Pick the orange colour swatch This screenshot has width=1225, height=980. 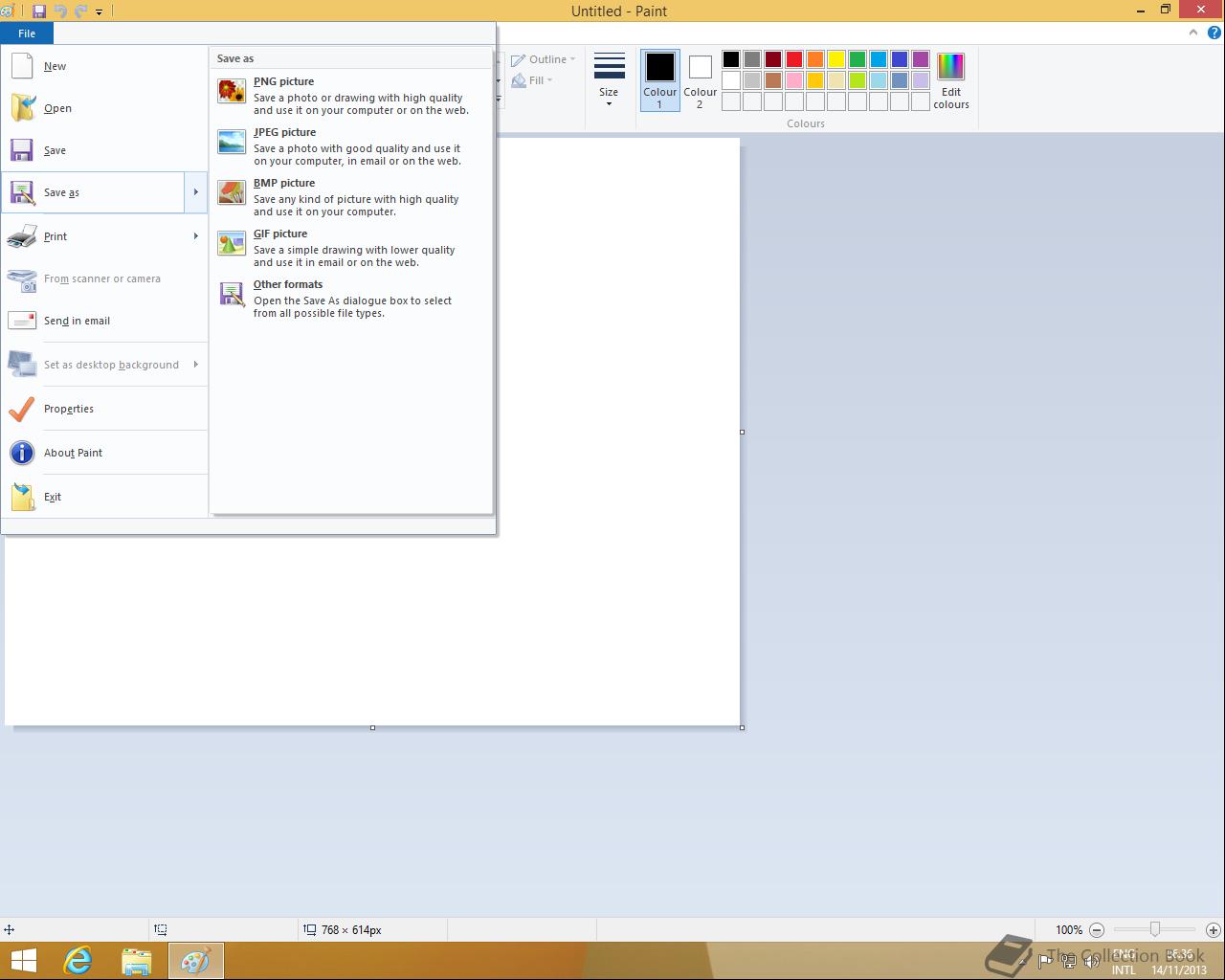click(x=815, y=59)
